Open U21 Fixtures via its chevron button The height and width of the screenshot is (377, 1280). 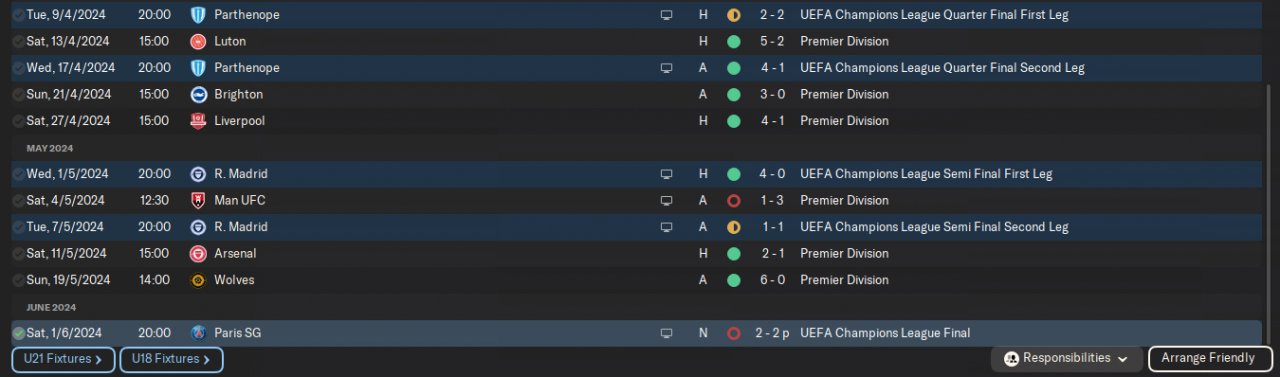(63, 359)
